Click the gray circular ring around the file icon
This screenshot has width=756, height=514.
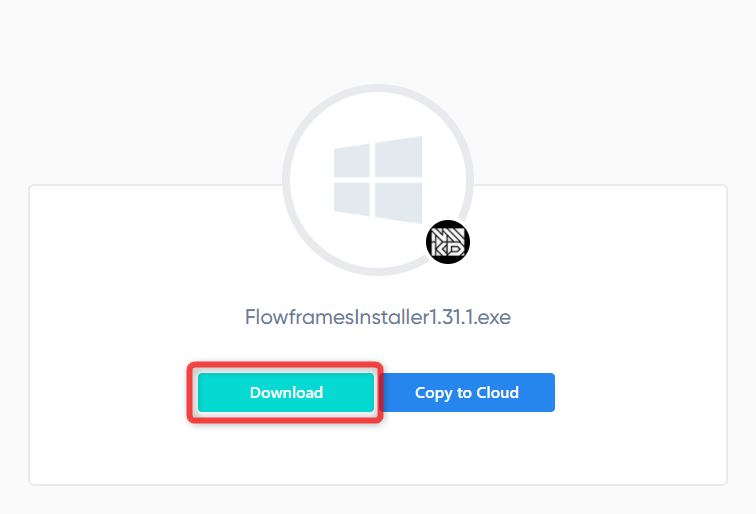click(378, 87)
